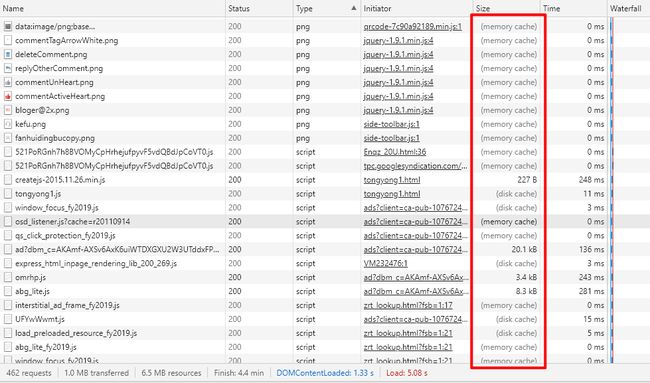The image size is (650, 383).
Task: Click the icon beside commentTagArrowWhite.png
Action: [x=7, y=41]
